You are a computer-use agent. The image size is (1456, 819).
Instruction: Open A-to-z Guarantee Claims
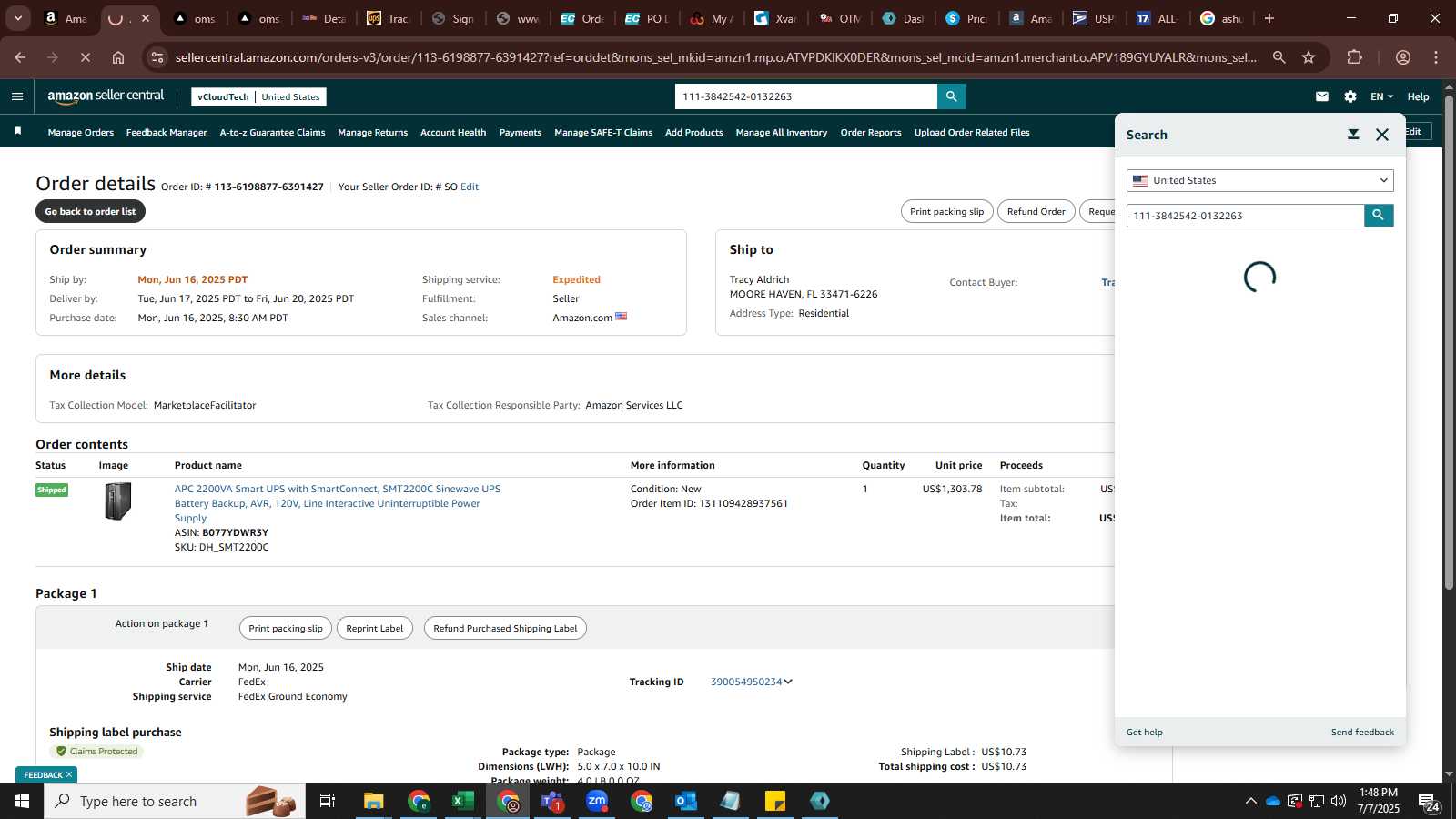272,133
